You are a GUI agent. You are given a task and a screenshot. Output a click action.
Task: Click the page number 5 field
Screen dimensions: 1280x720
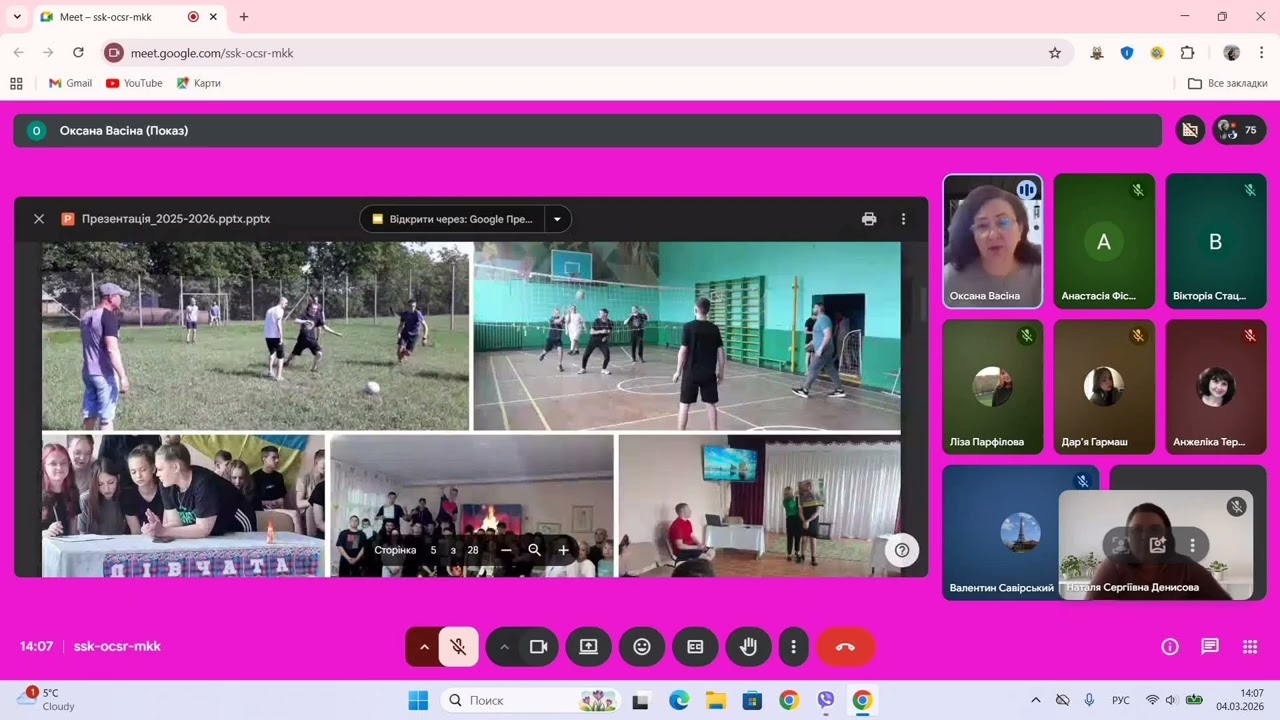point(433,550)
